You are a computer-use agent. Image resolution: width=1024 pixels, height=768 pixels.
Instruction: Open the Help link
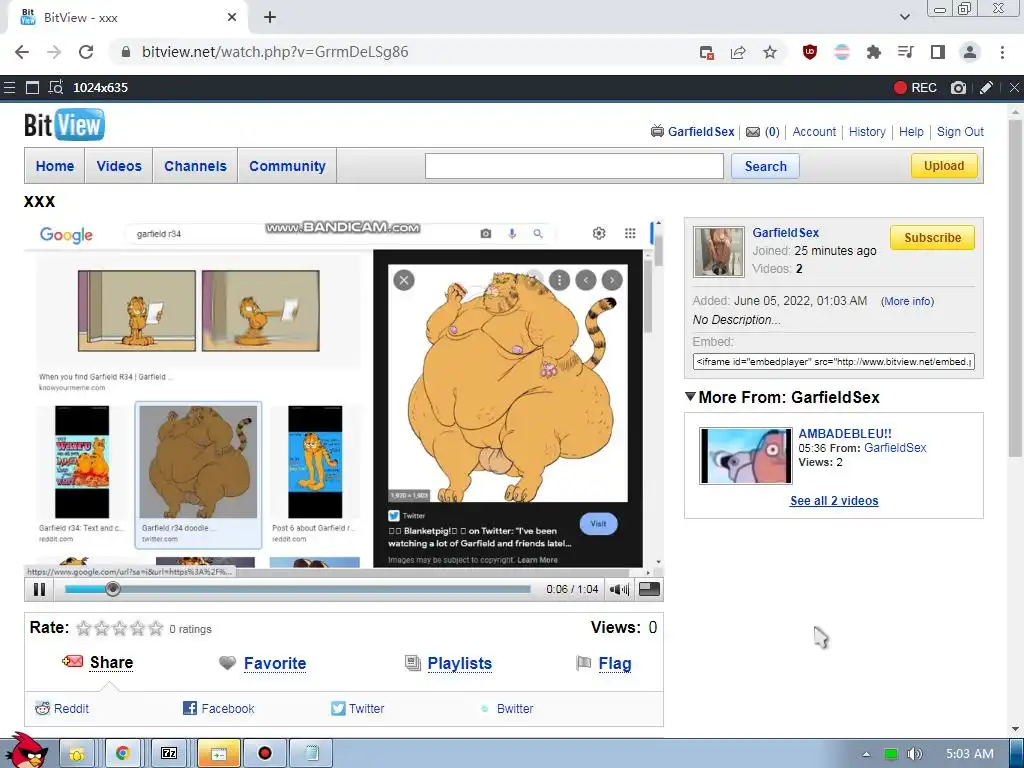(911, 132)
